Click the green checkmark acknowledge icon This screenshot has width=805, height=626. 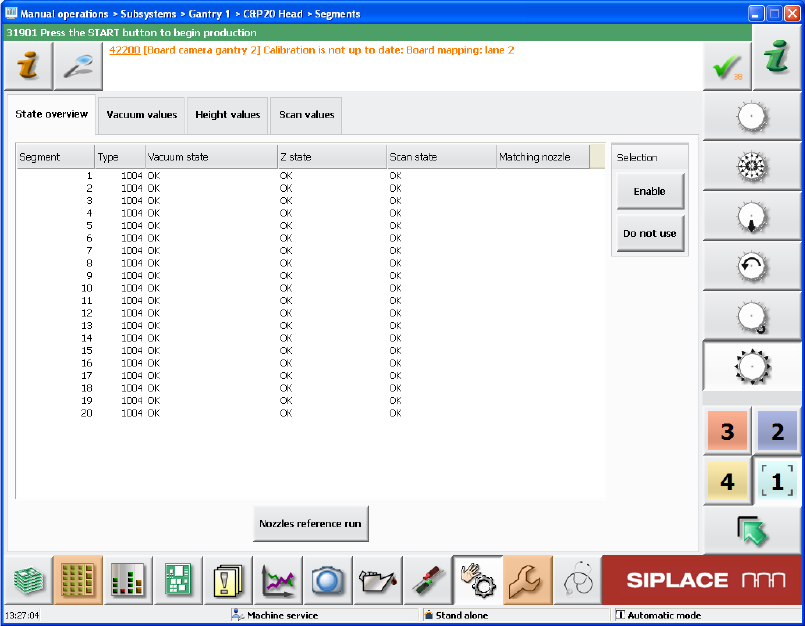point(727,67)
